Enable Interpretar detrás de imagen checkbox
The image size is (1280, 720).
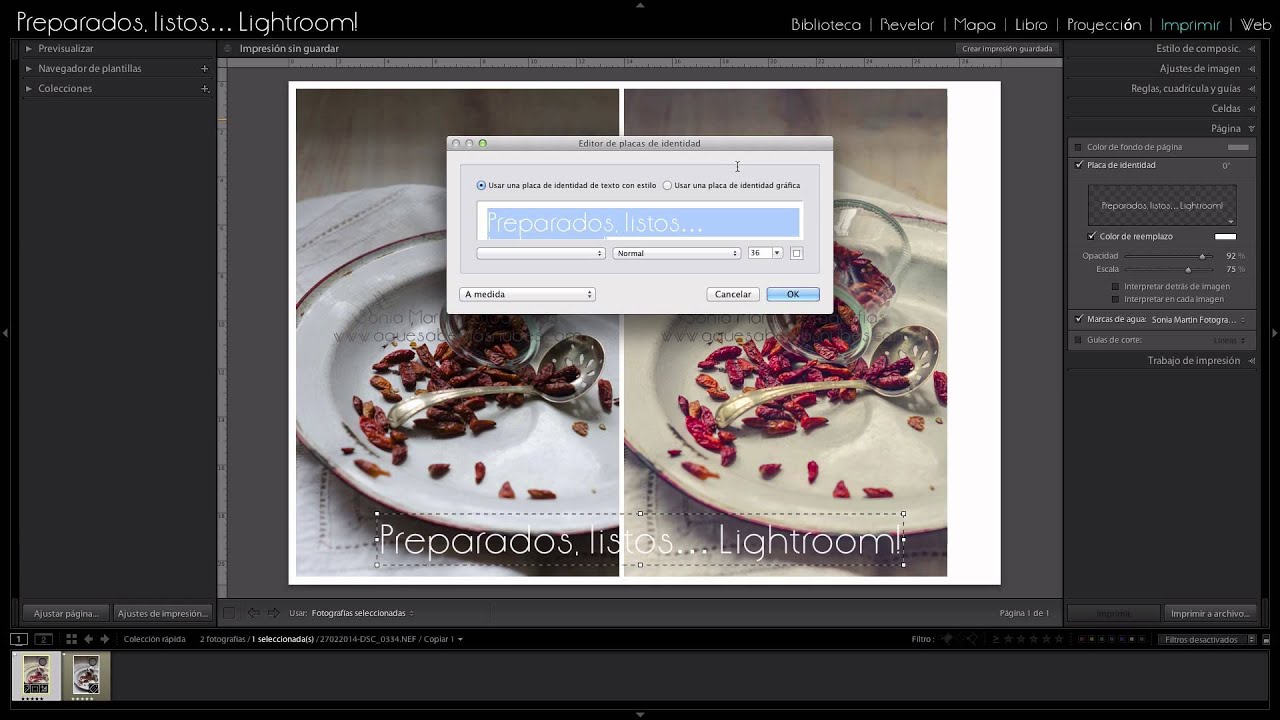(x=1116, y=286)
